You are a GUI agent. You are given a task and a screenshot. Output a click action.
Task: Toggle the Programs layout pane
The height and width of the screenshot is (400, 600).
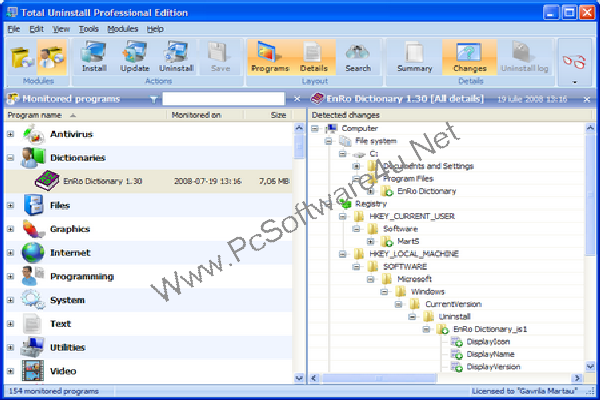point(270,57)
